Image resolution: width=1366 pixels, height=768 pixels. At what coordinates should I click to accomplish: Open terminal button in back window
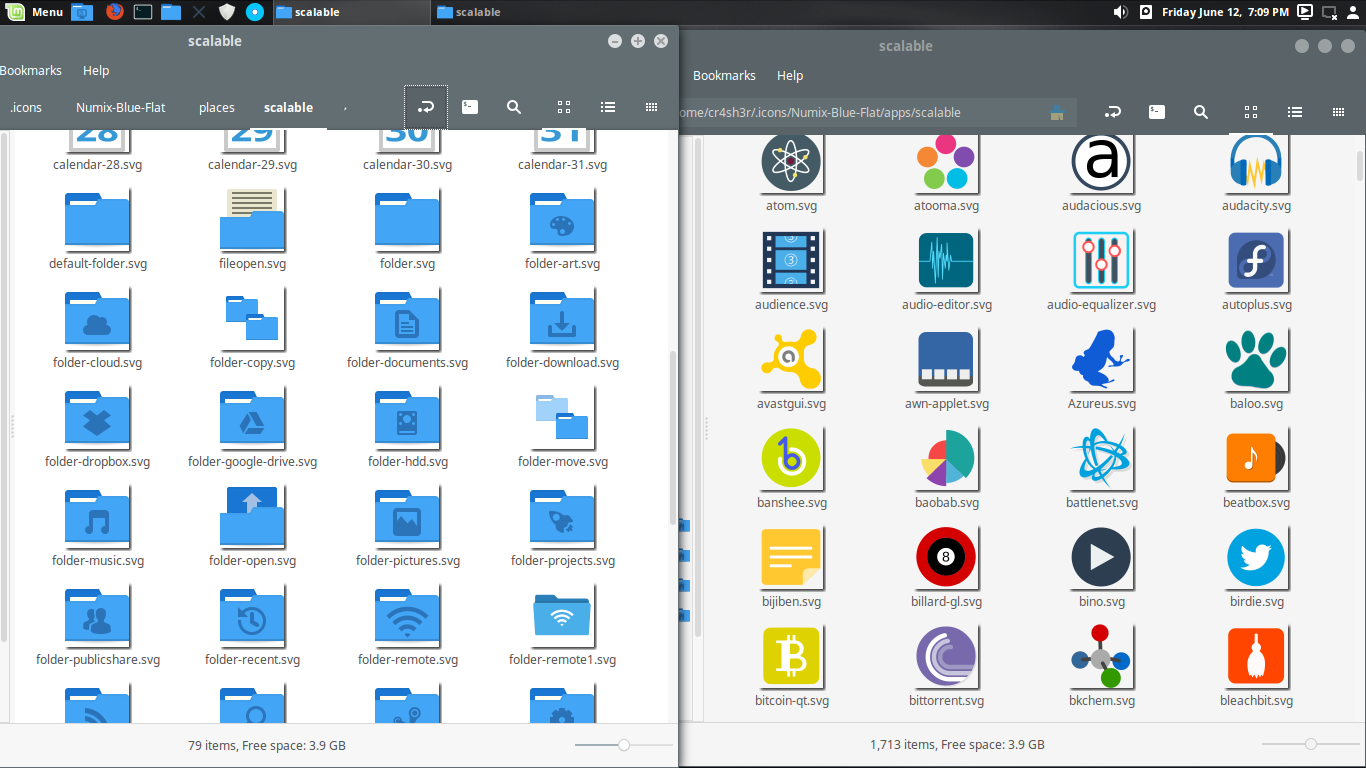tap(1156, 112)
